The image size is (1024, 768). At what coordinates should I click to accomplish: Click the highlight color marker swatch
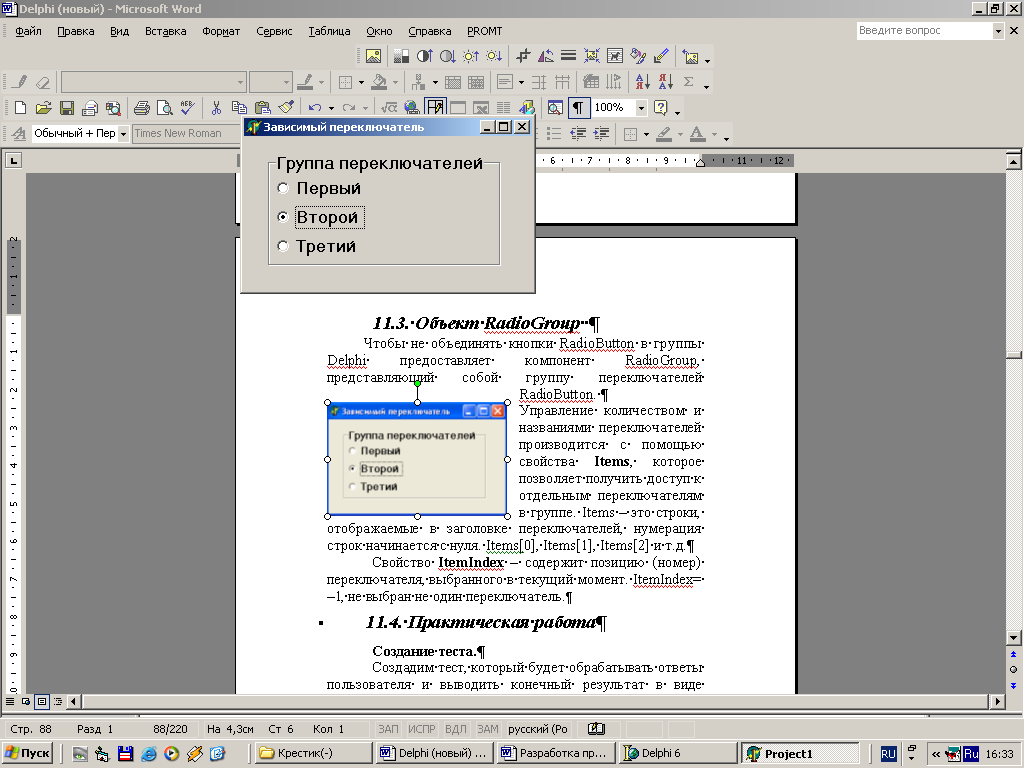pyautogui.click(x=664, y=134)
